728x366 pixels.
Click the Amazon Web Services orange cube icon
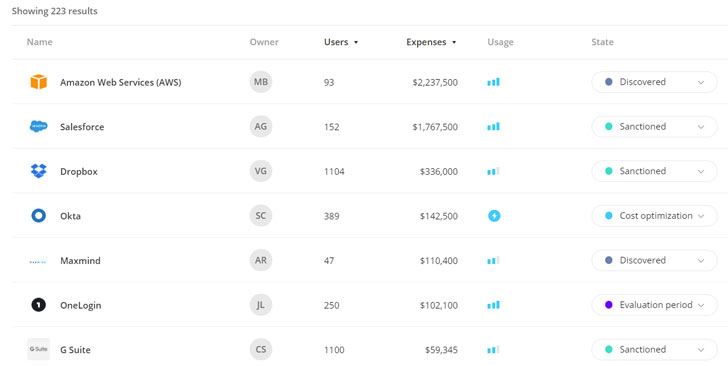pyautogui.click(x=39, y=82)
